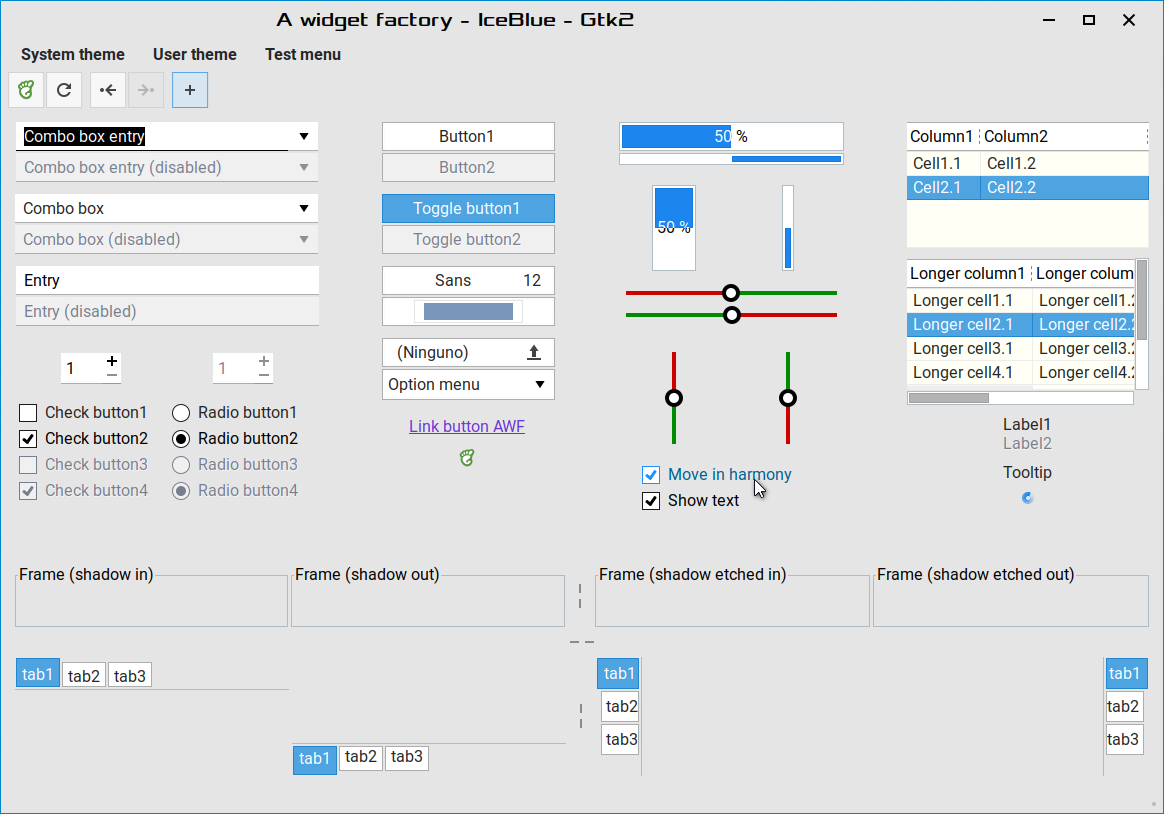Click the disabled Button2
The width and height of the screenshot is (1164, 814).
pos(468,168)
